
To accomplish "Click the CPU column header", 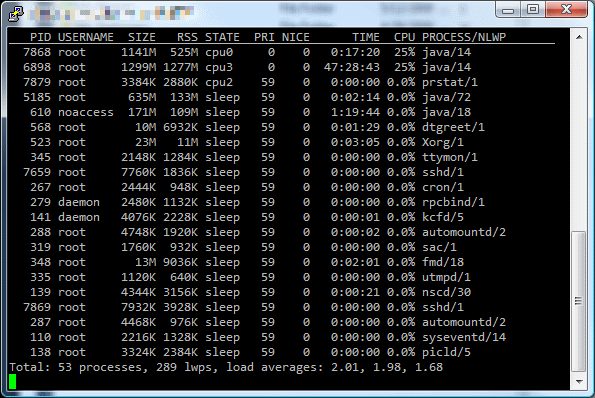I will [405, 37].
